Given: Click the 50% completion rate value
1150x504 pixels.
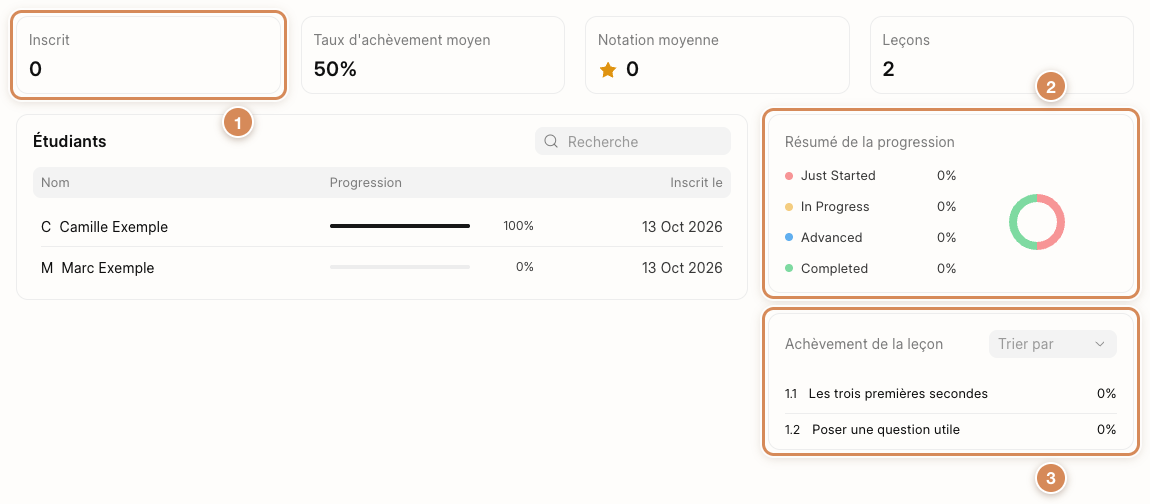Looking at the screenshot, I should coord(335,70).
